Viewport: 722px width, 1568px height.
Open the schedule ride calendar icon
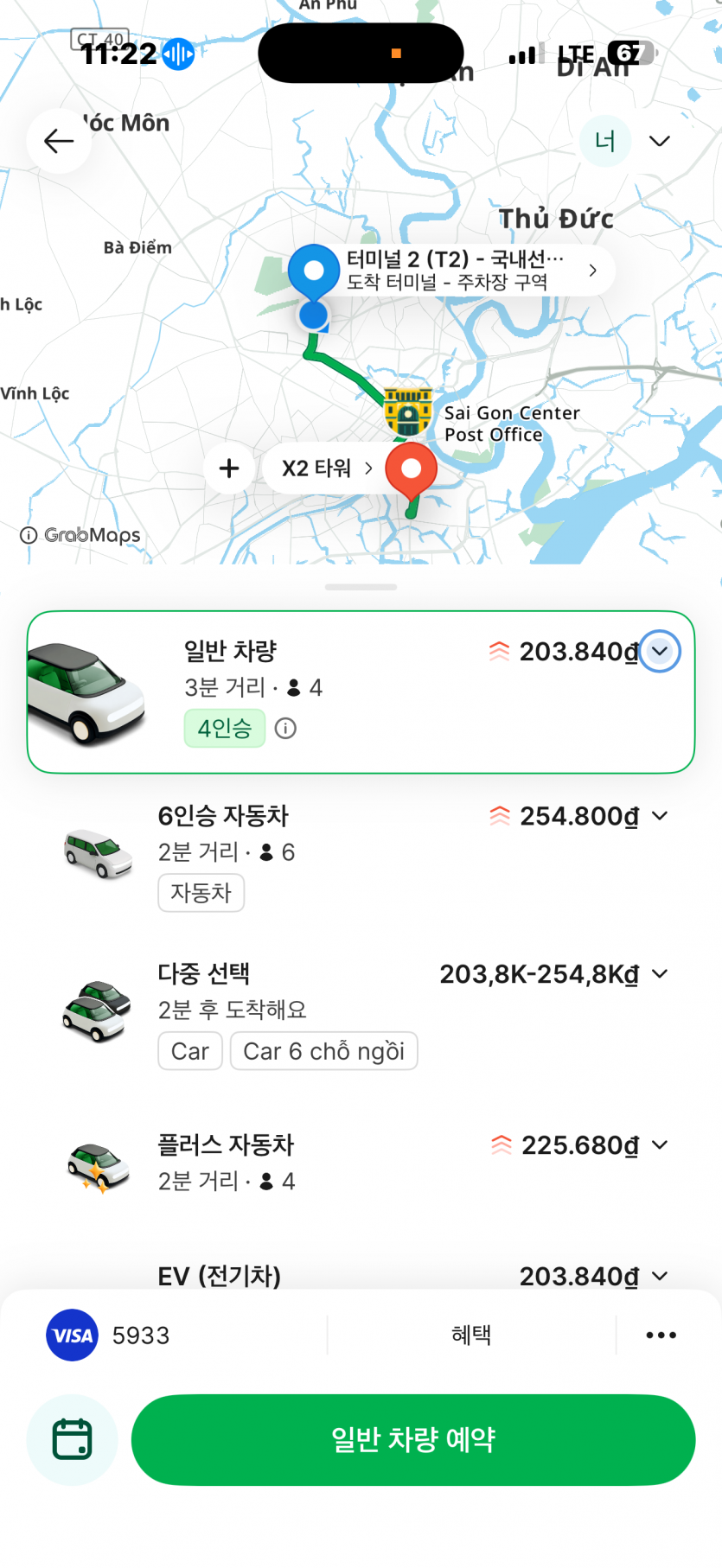(x=73, y=1439)
